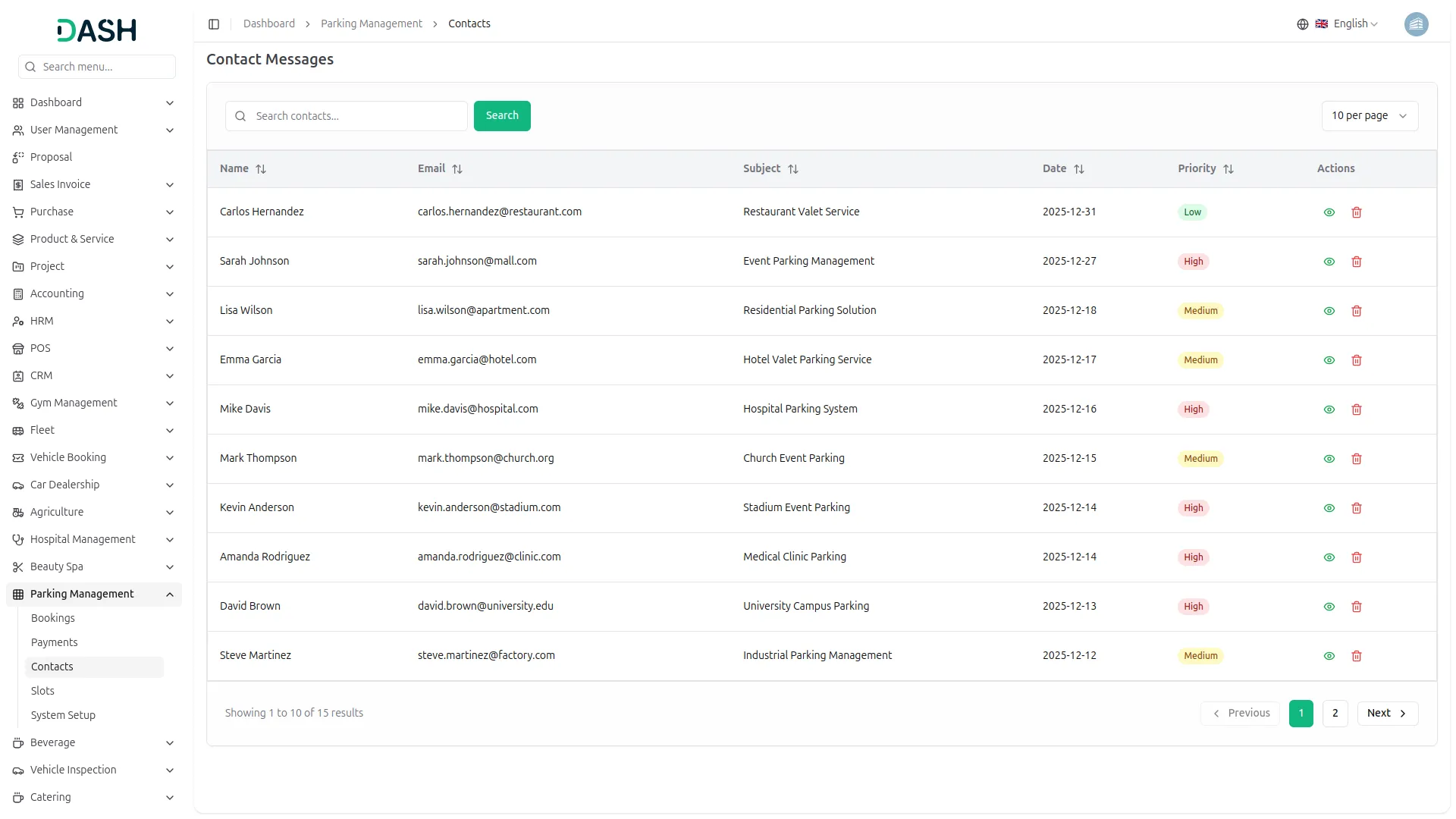Open the Bookings submenu item
This screenshot has width=1456, height=819.
[x=53, y=618]
